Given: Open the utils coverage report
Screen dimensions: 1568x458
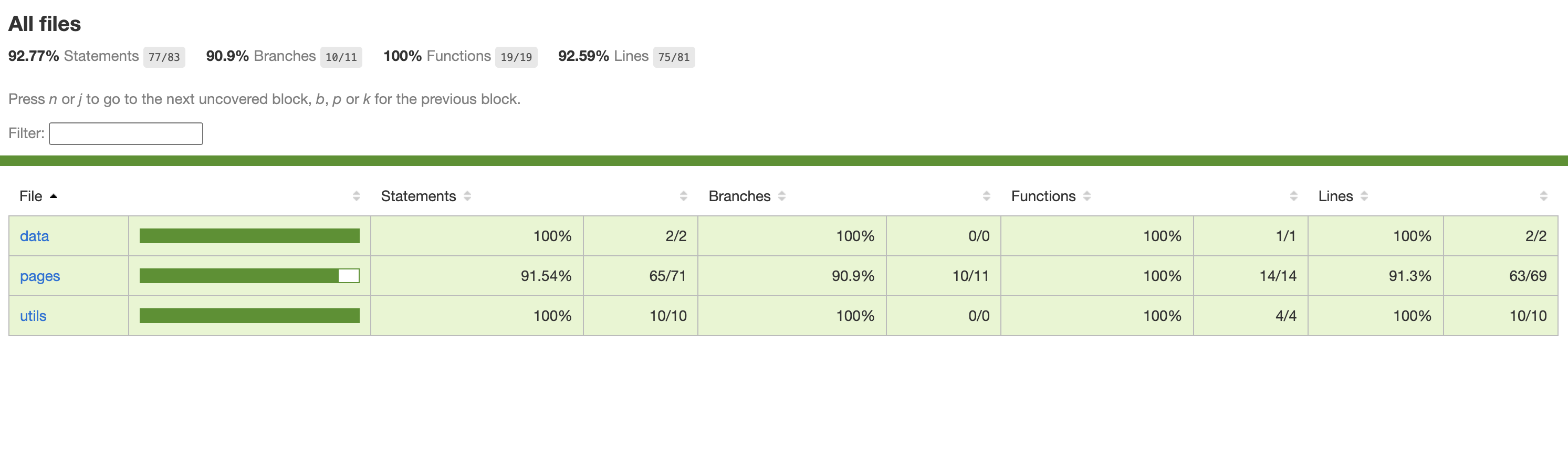Looking at the screenshot, I should [34, 316].
